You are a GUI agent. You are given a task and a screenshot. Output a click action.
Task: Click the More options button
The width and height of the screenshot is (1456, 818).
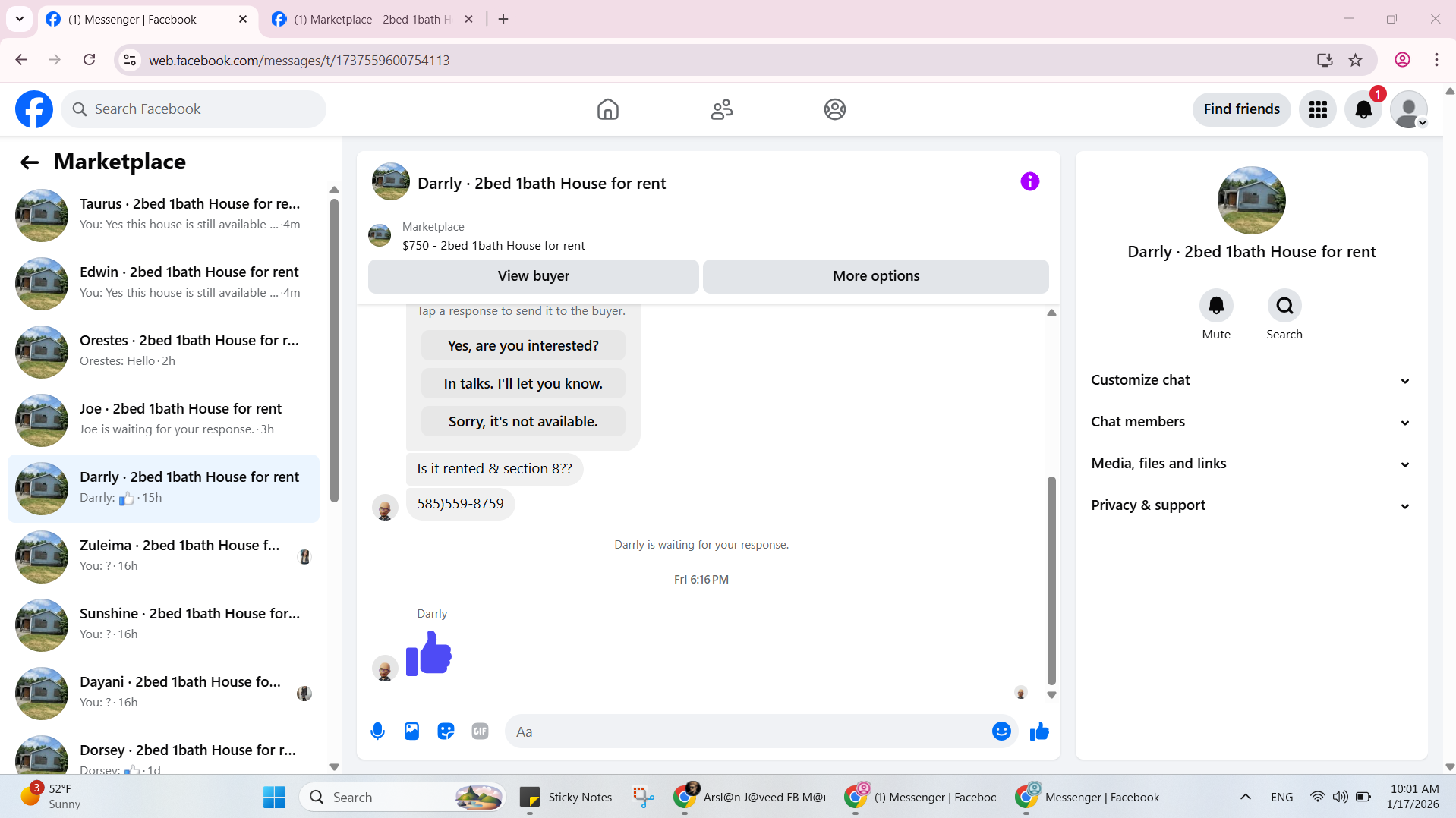point(875,276)
